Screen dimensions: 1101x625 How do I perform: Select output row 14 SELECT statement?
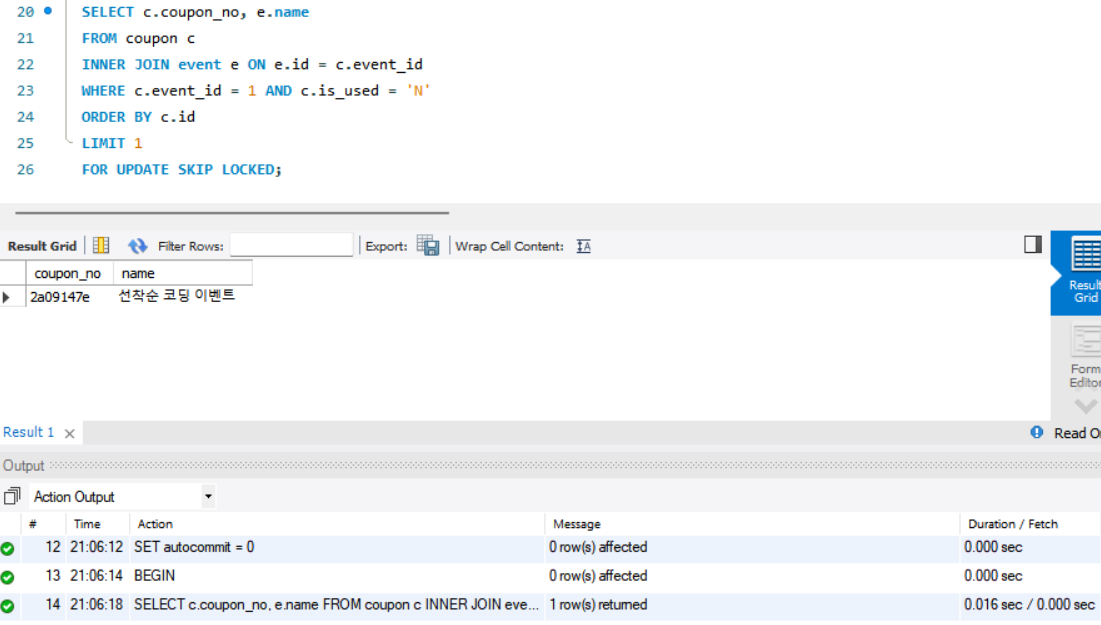tap(550, 605)
